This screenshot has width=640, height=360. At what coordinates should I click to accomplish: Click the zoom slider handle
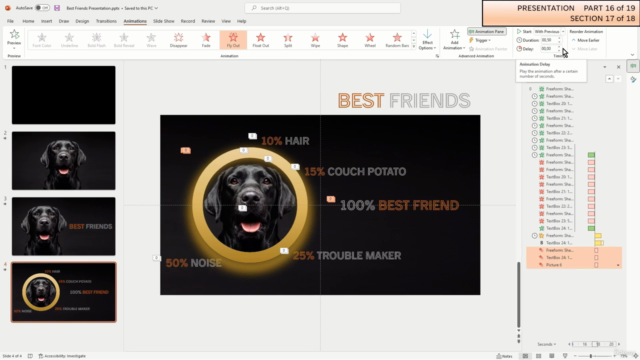591,356
